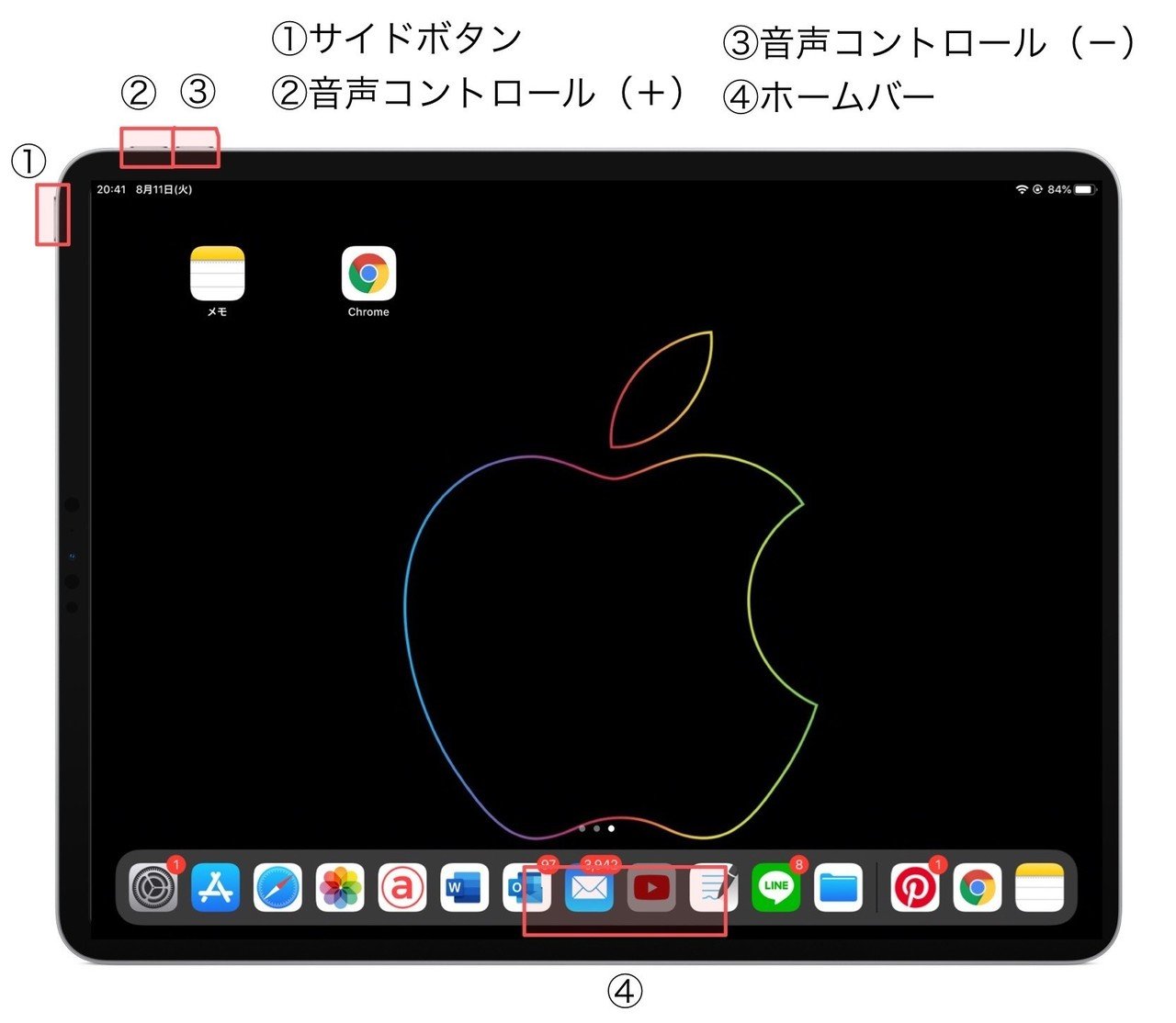Tap the 20:41 clock in the status bar

[111, 189]
